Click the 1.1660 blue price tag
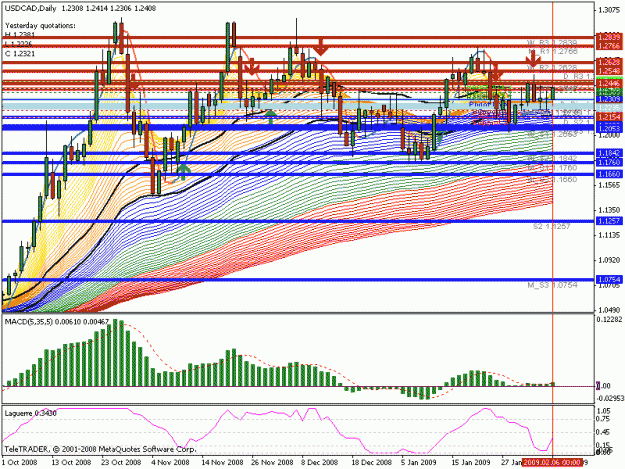 (609, 174)
